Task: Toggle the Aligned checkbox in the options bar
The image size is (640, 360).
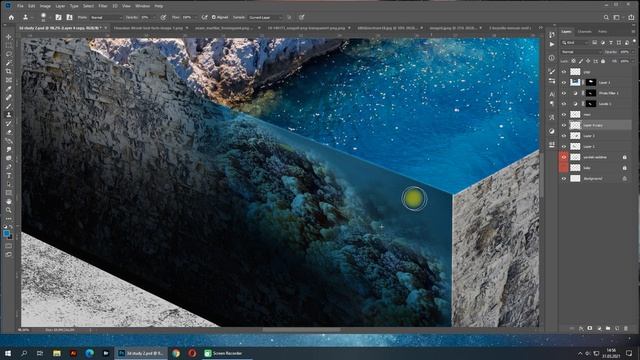Action: click(214, 18)
